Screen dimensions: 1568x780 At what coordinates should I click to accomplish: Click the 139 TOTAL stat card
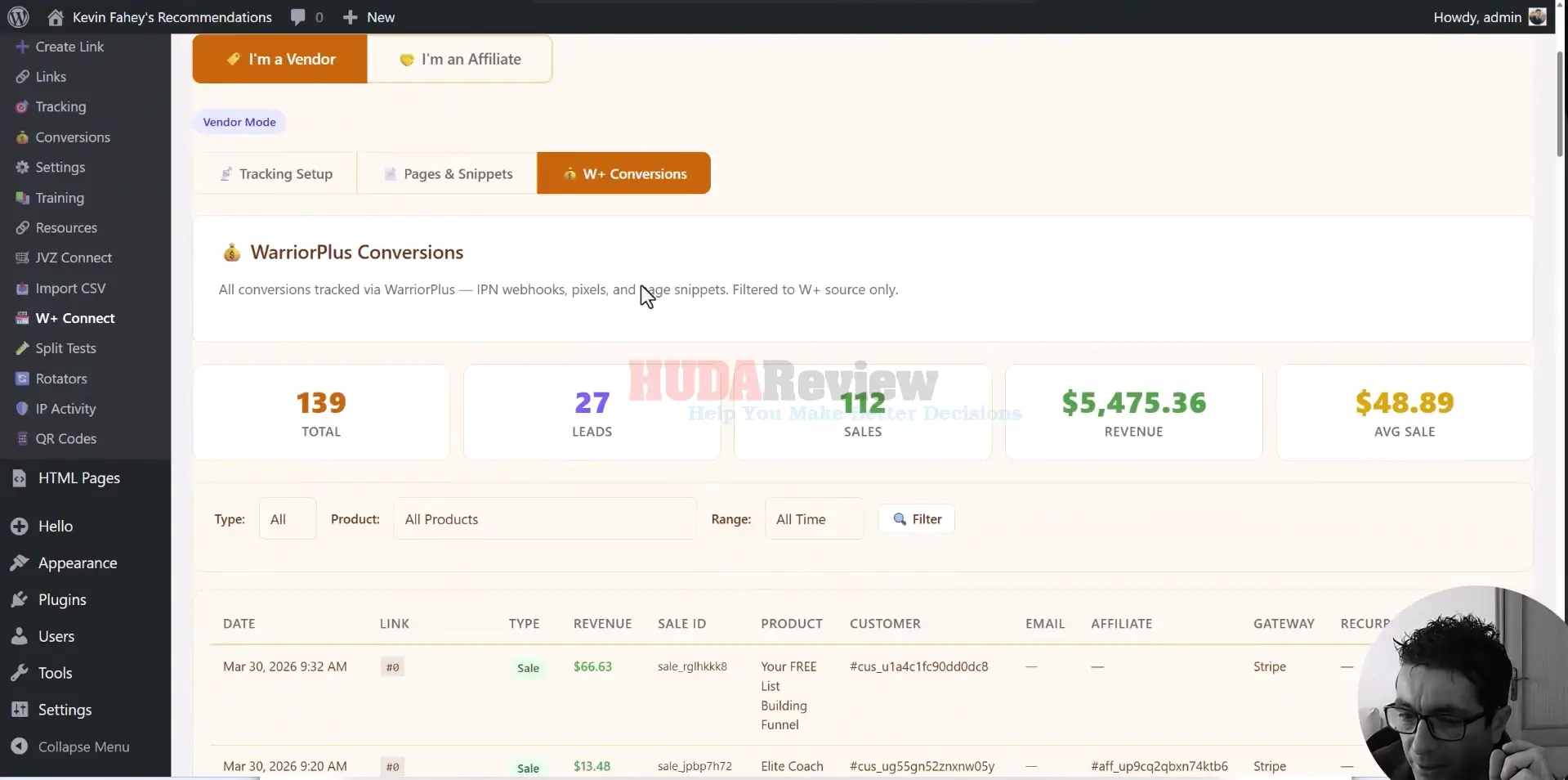(321, 412)
